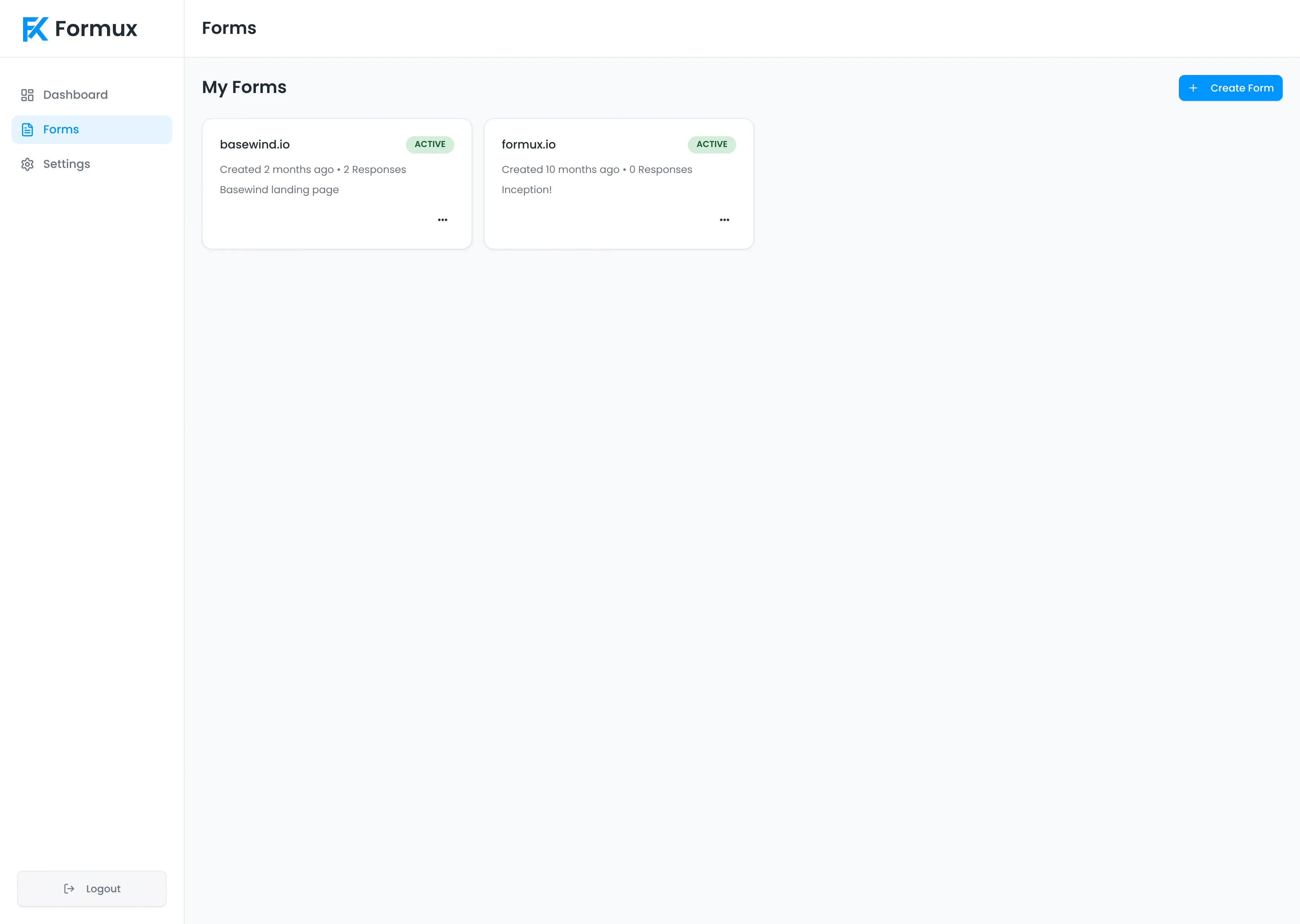
Task: Click the Logout button
Action: [x=92, y=889]
